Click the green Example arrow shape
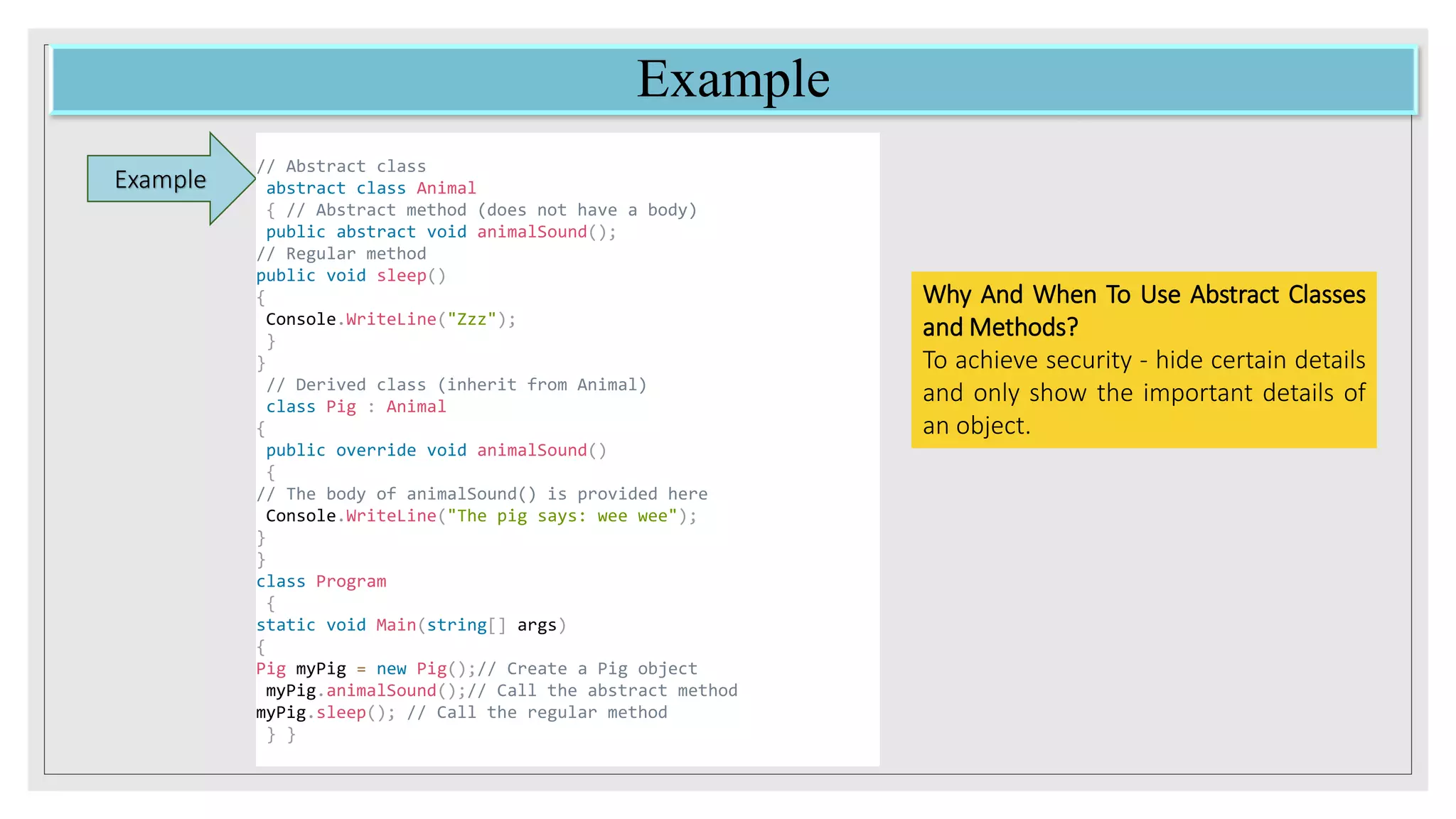Image resolution: width=1456 pixels, height=819 pixels. (162, 179)
